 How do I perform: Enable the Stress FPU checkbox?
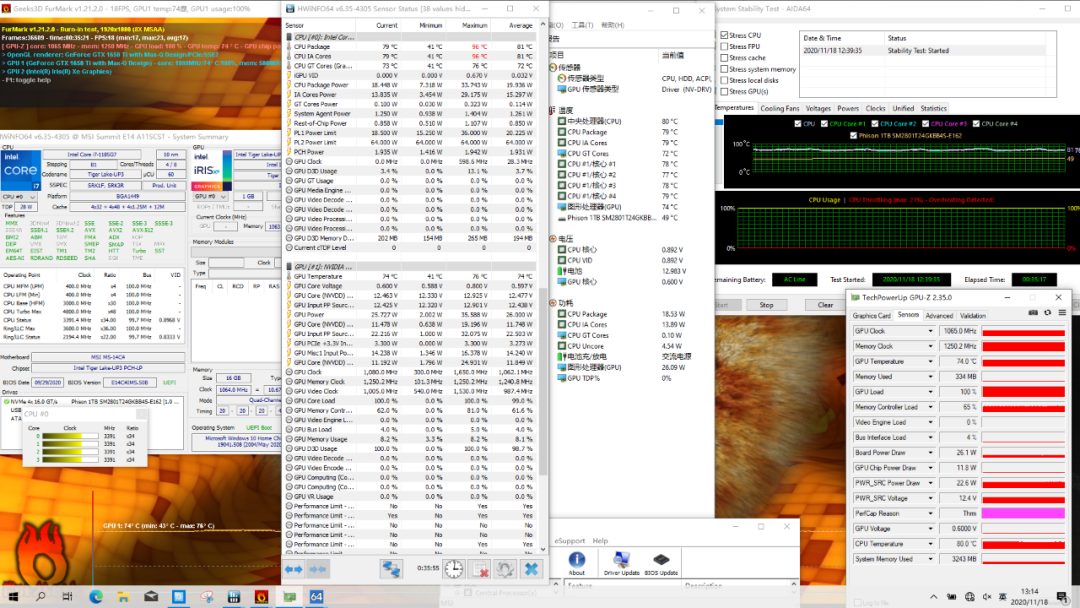(x=724, y=46)
